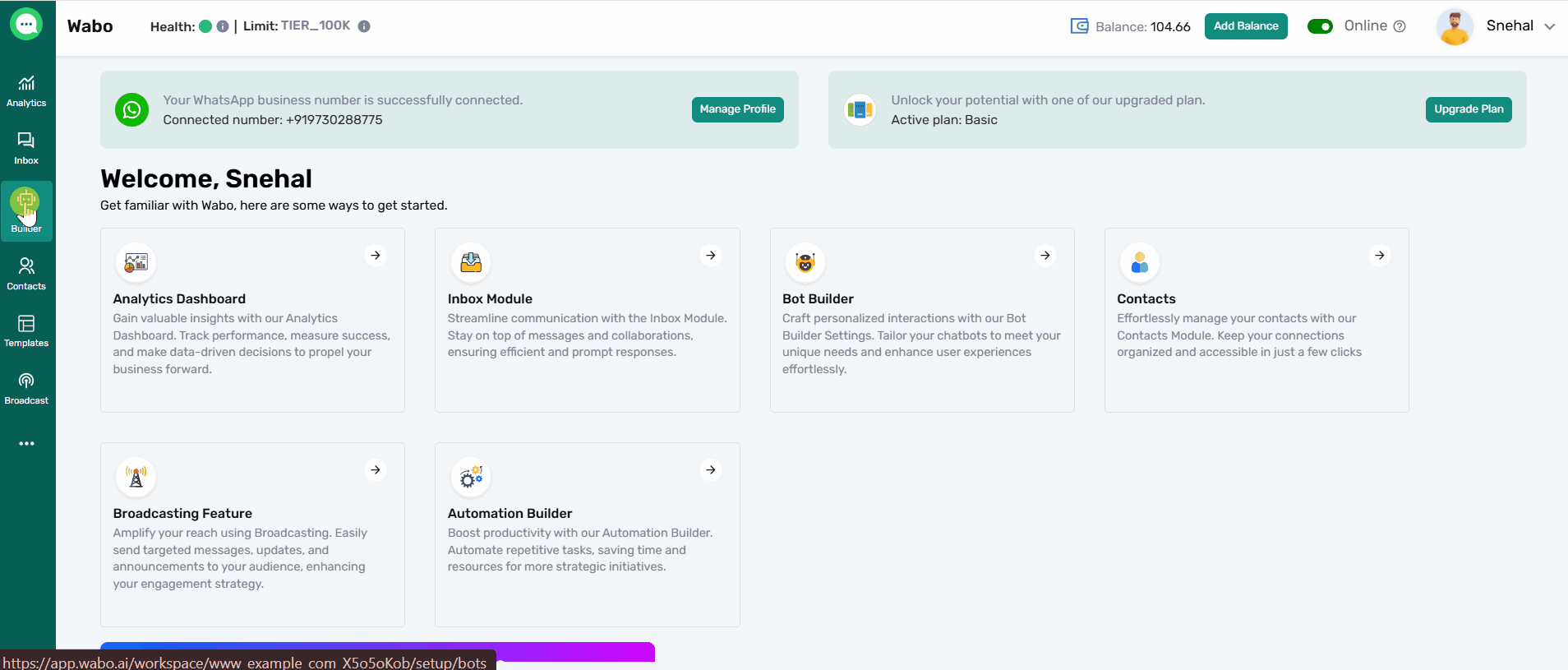
Task: Open Analytics in the sidebar
Action: pyautogui.click(x=26, y=90)
